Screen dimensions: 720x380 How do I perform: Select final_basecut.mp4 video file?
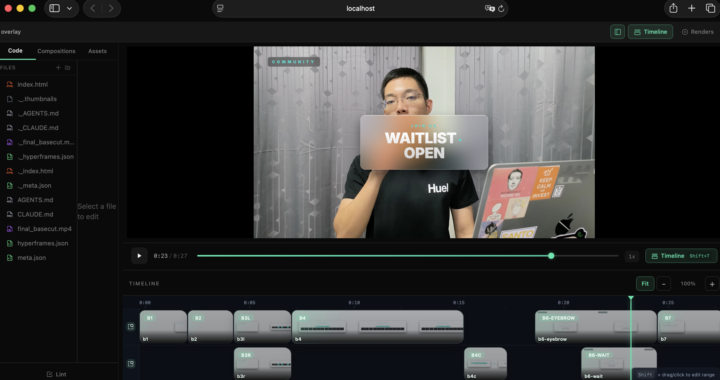[39, 229]
